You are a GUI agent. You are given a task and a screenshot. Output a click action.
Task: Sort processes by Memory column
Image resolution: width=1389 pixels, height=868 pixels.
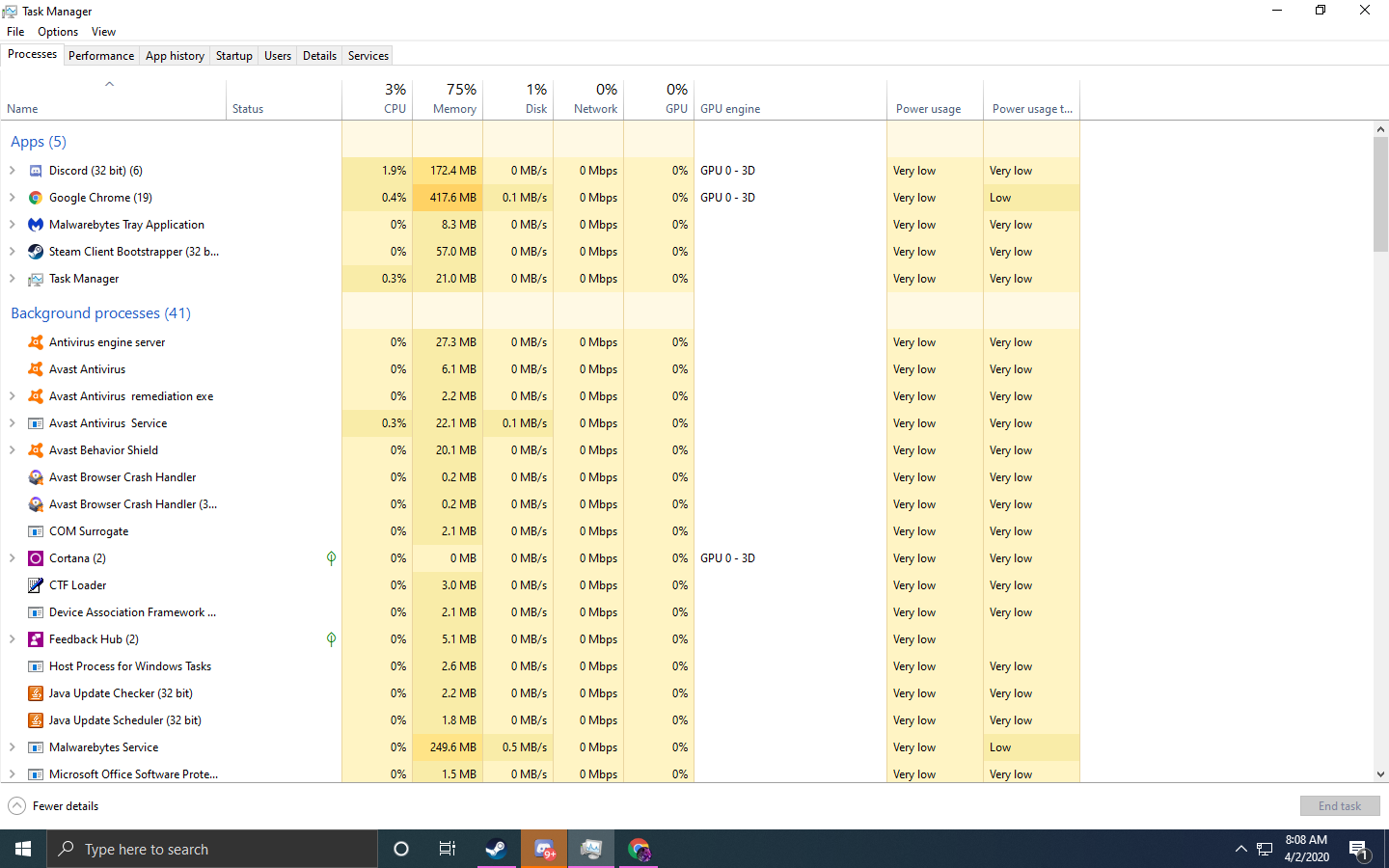448,97
